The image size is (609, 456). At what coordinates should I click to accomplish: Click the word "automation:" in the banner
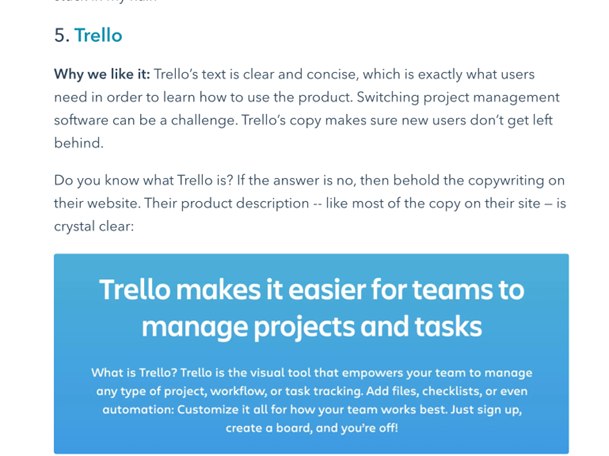tap(132, 409)
